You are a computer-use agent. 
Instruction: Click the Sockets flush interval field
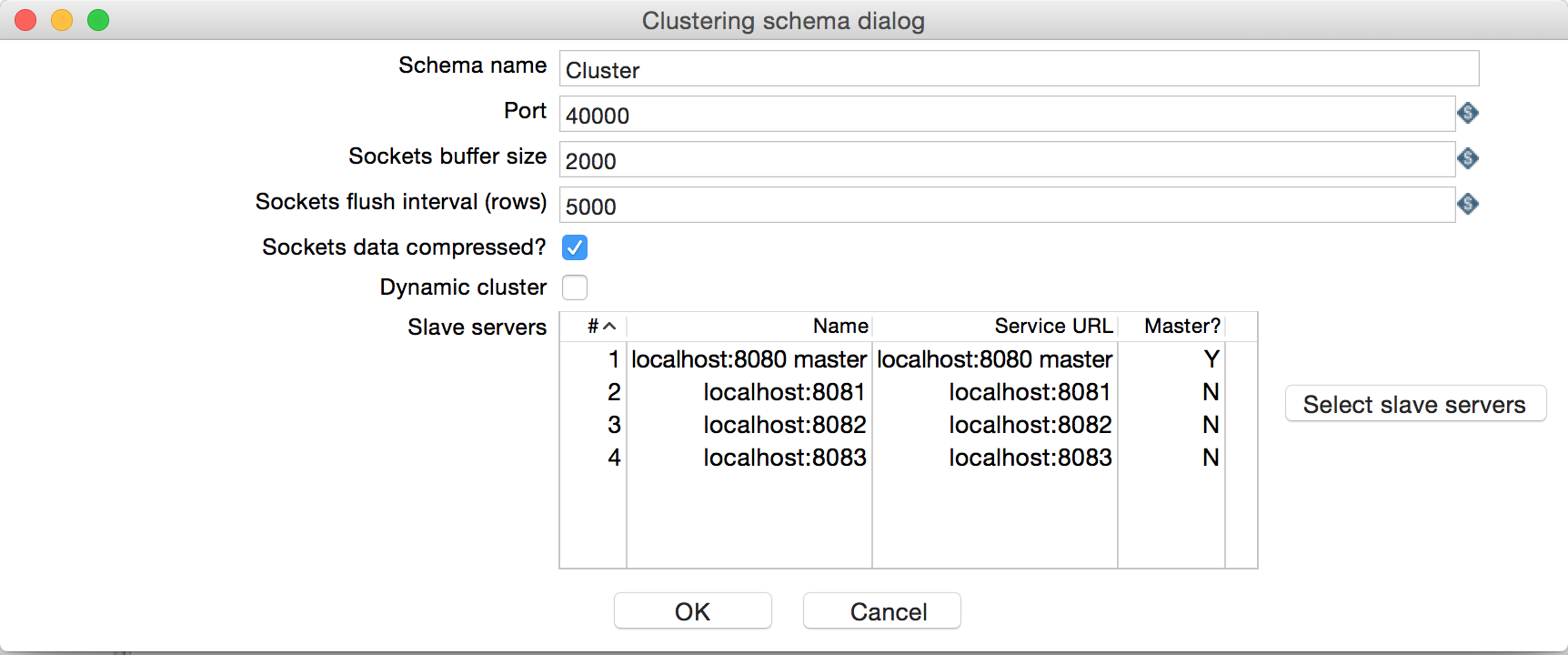[x=1006, y=206]
